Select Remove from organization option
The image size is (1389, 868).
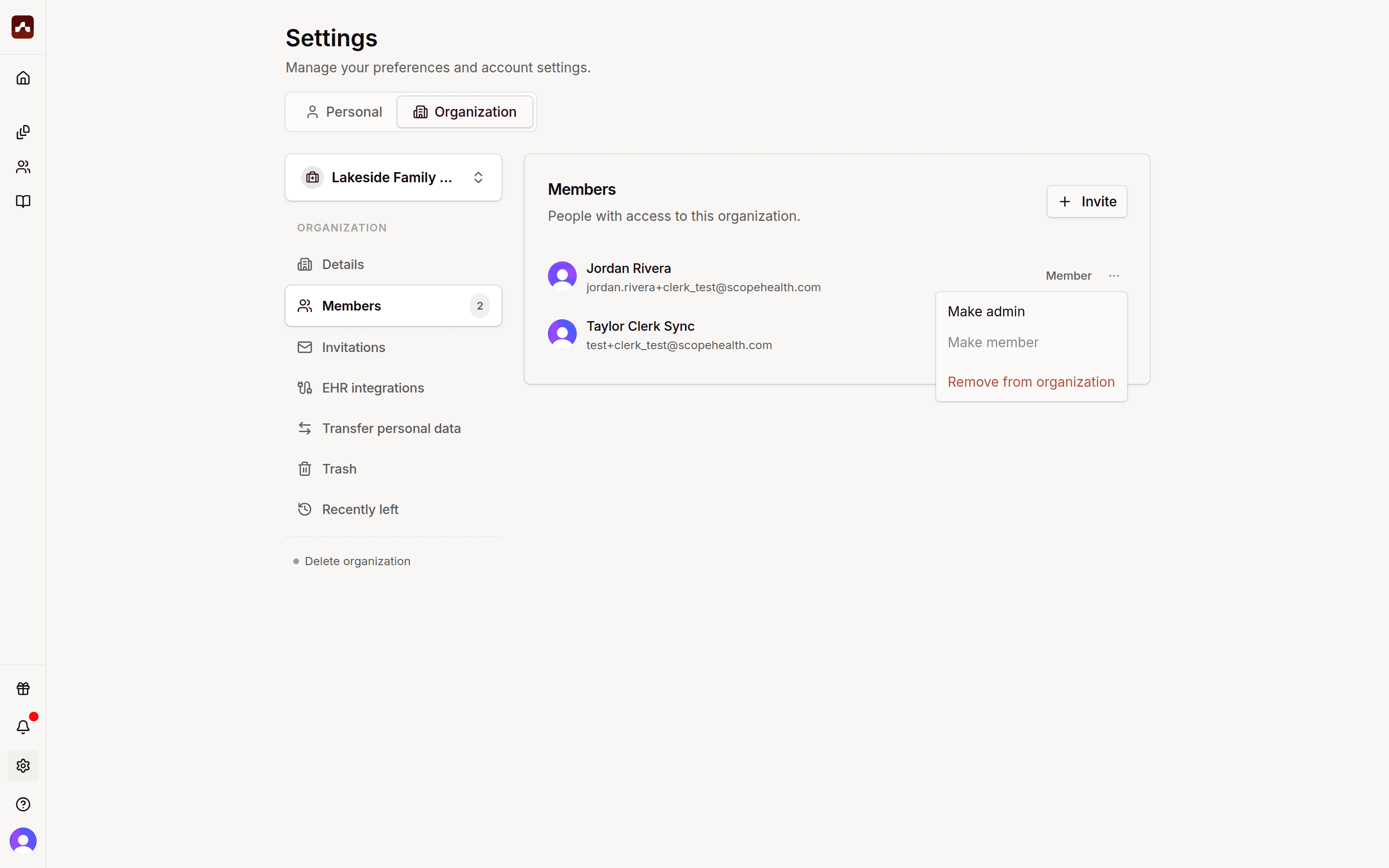[1032, 382]
